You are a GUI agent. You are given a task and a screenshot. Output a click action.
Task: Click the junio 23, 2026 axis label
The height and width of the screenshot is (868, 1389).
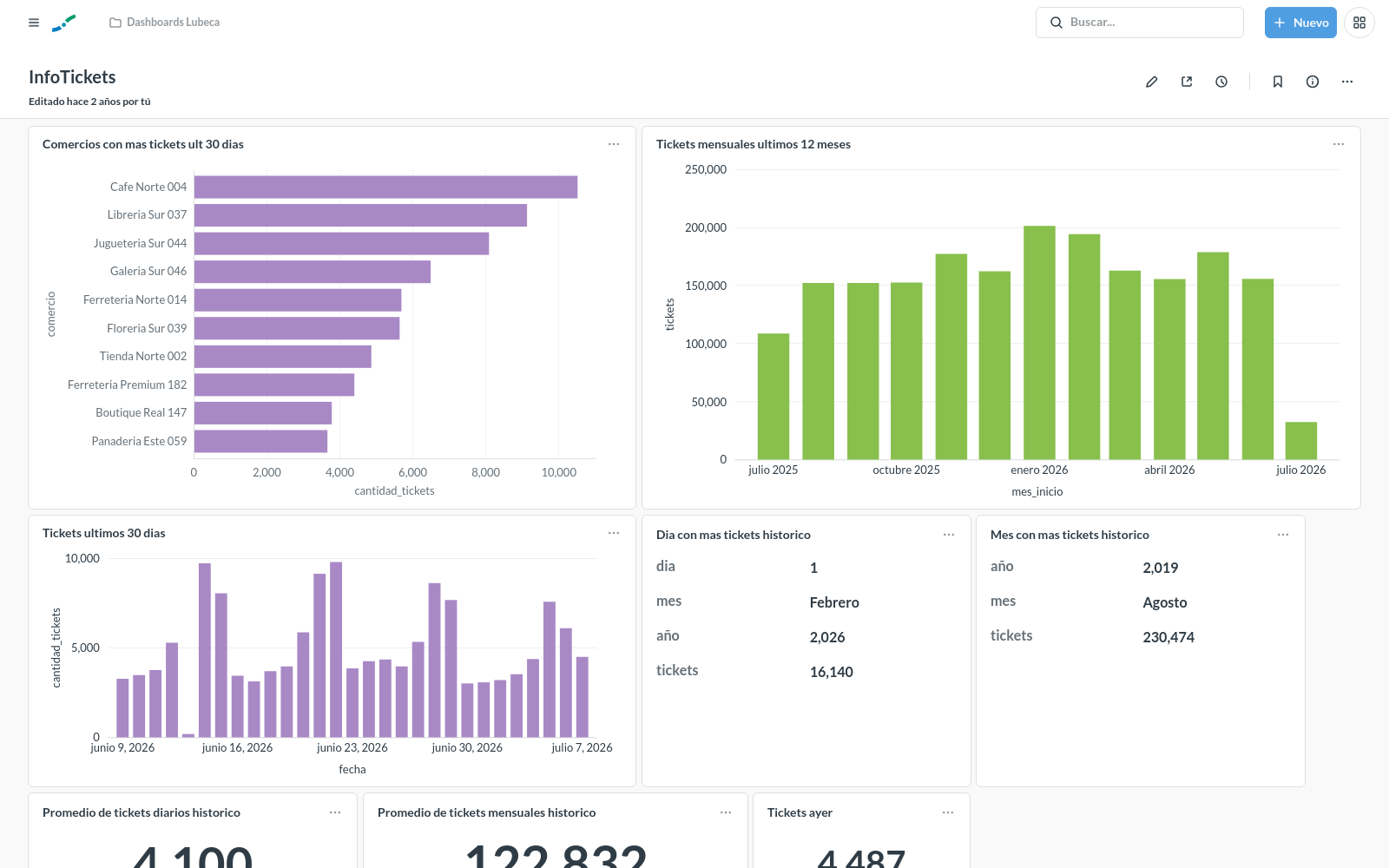[352, 747]
